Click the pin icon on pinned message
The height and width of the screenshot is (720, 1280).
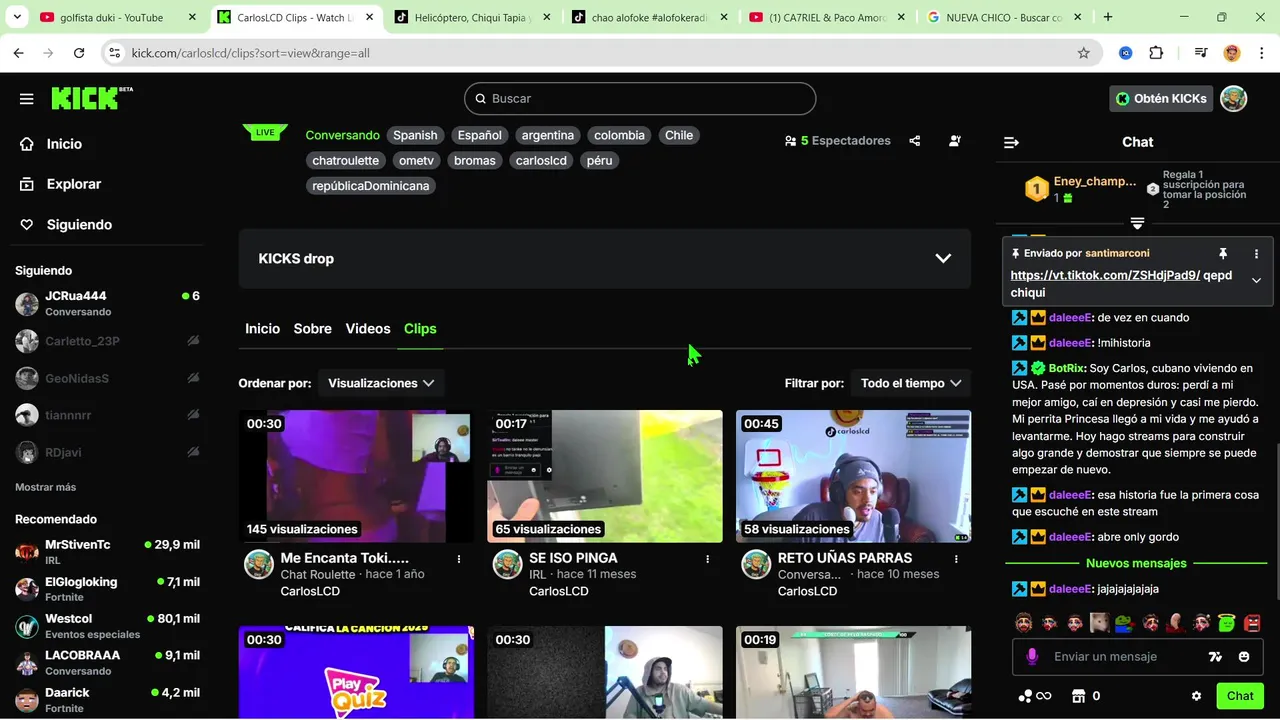[x=1222, y=254]
